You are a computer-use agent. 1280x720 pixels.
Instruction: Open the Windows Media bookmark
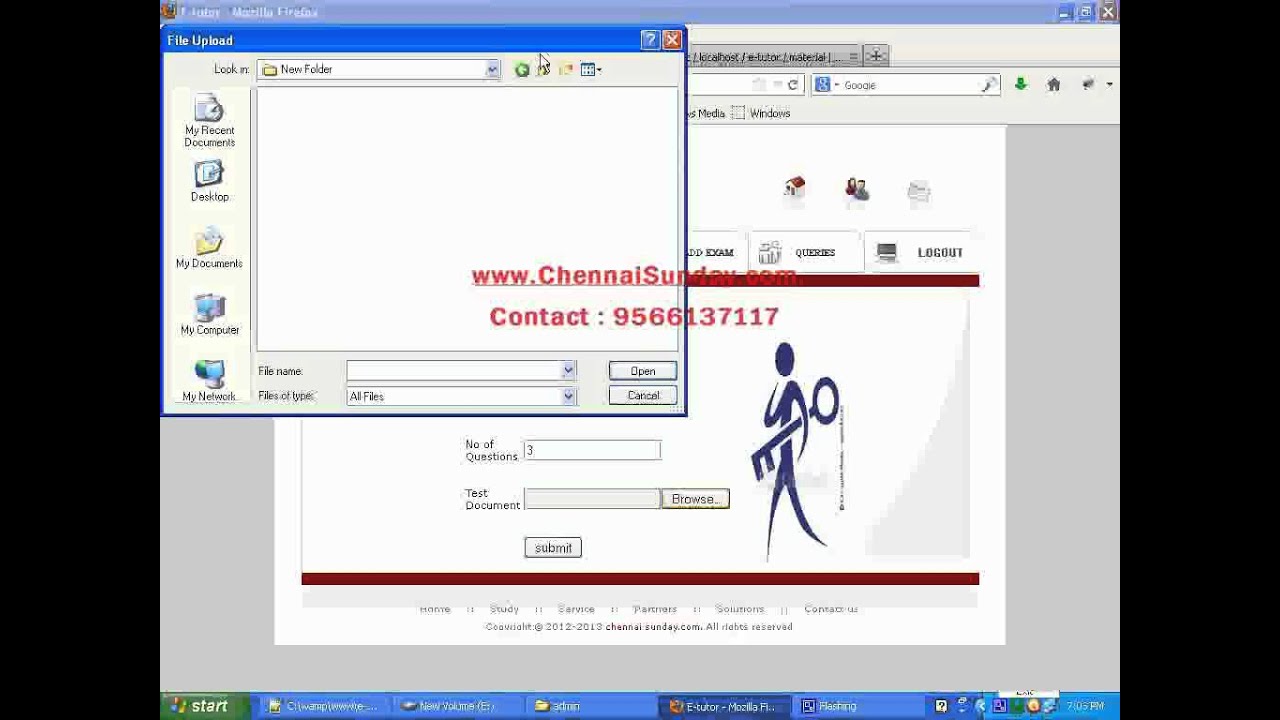pyautogui.click(x=706, y=113)
